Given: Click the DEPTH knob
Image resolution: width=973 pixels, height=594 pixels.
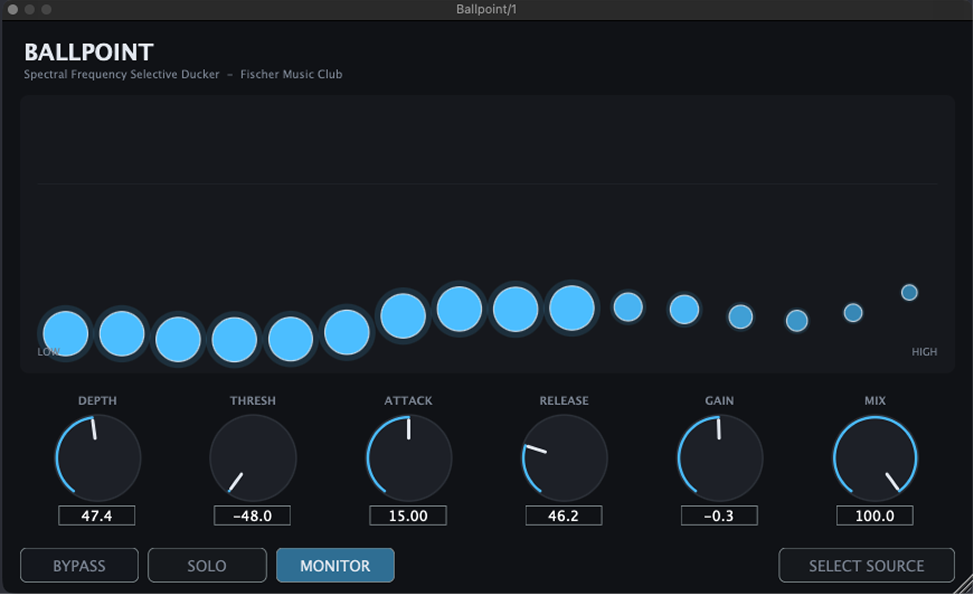Looking at the screenshot, I should [x=98, y=459].
